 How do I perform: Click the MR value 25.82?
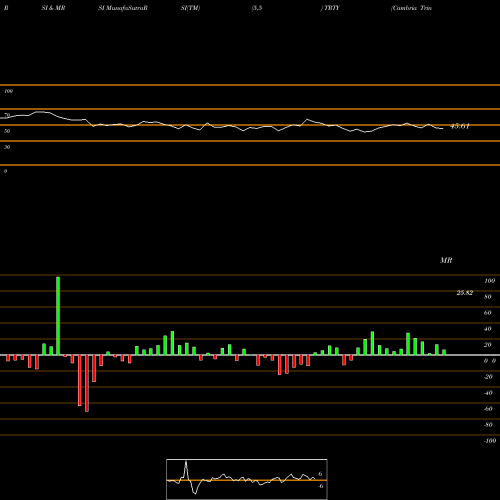465,293
